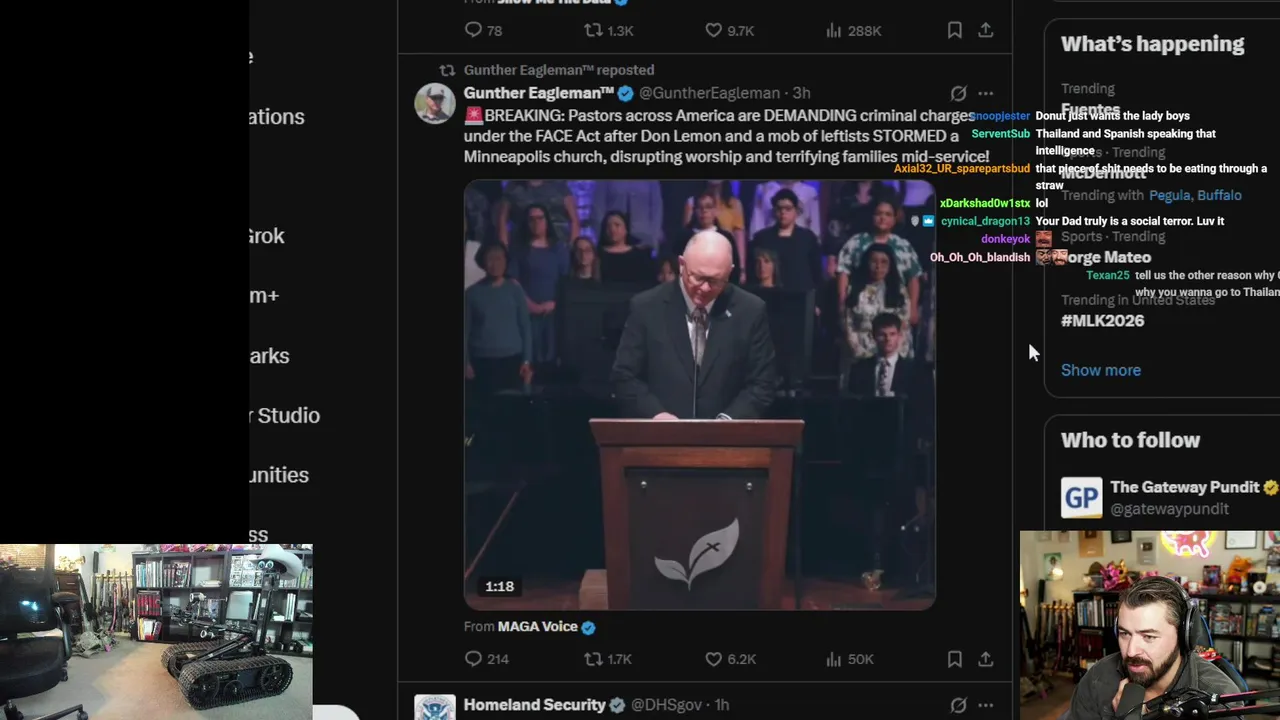Image resolution: width=1280 pixels, height=720 pixels.
Task: Click the Who to follow heading
Action: (1130, 440)
